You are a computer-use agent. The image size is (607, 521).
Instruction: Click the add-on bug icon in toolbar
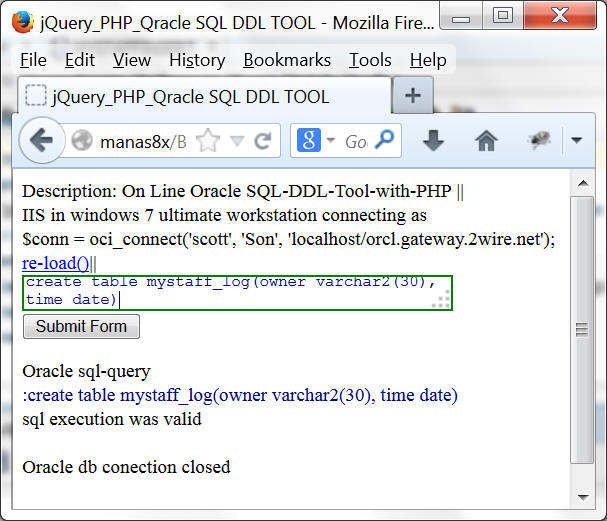[x=539, y=140]
